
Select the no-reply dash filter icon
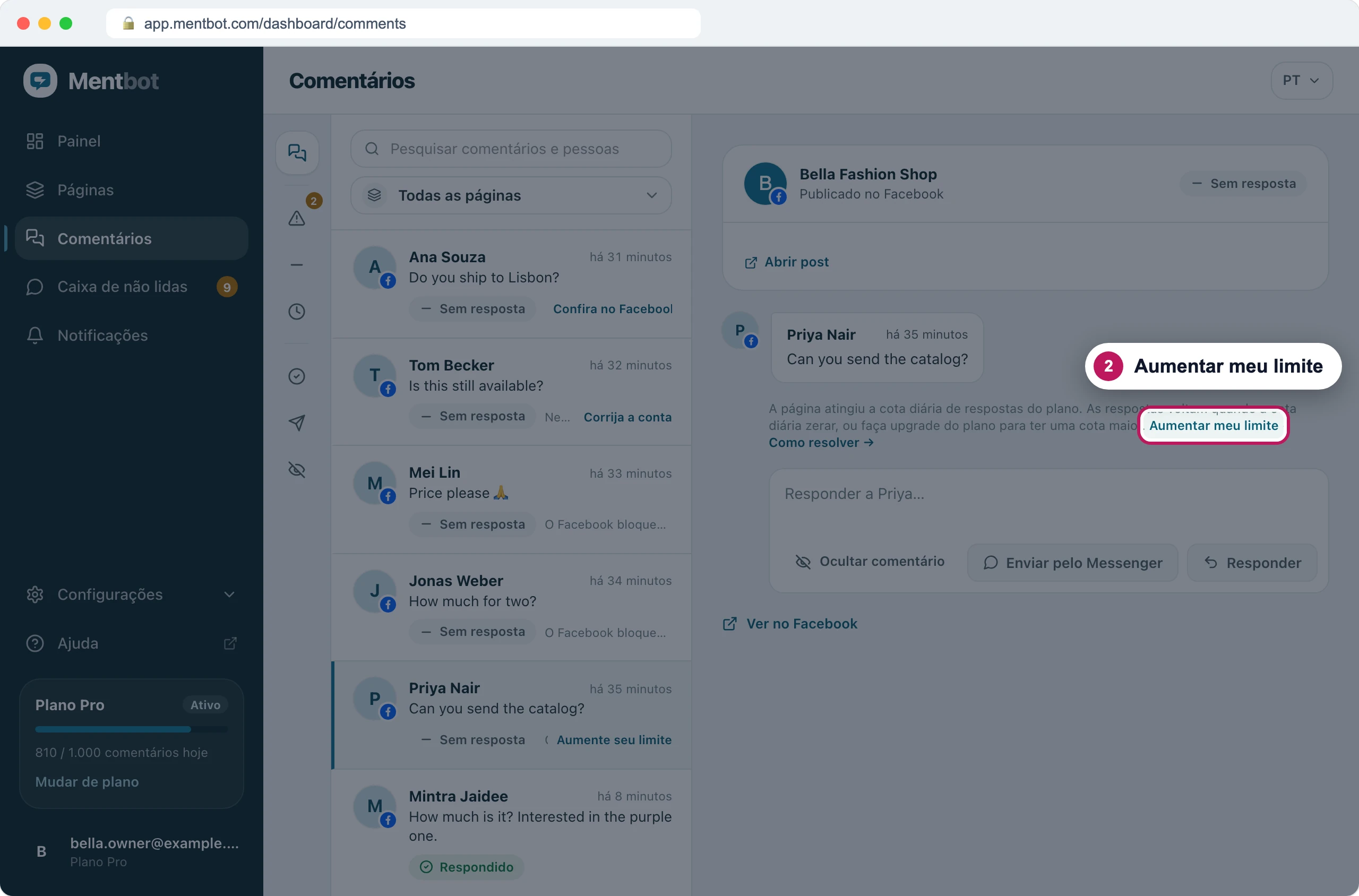tap(297, 264)
